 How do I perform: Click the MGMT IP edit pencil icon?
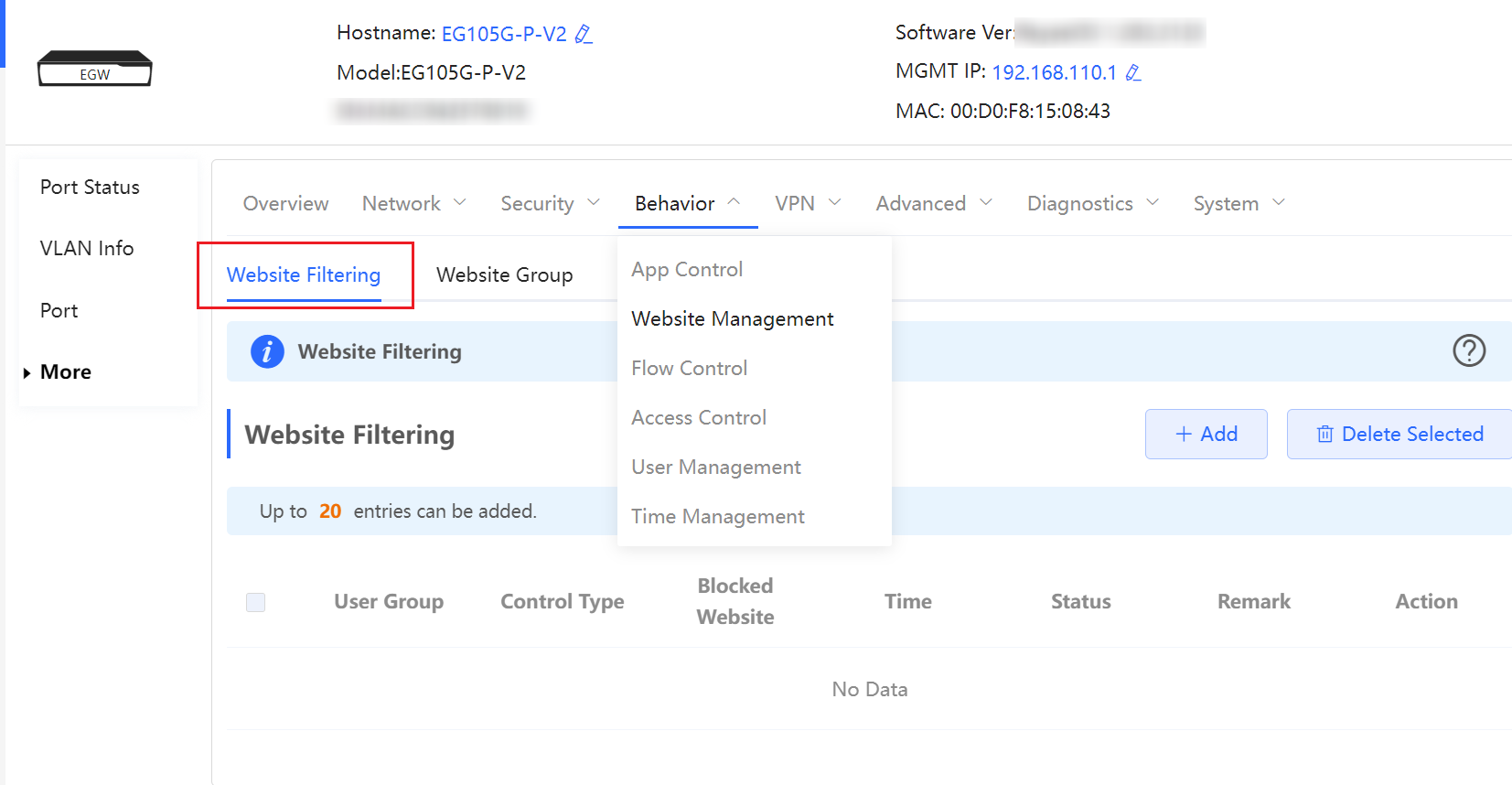(x=1133, y=73)
